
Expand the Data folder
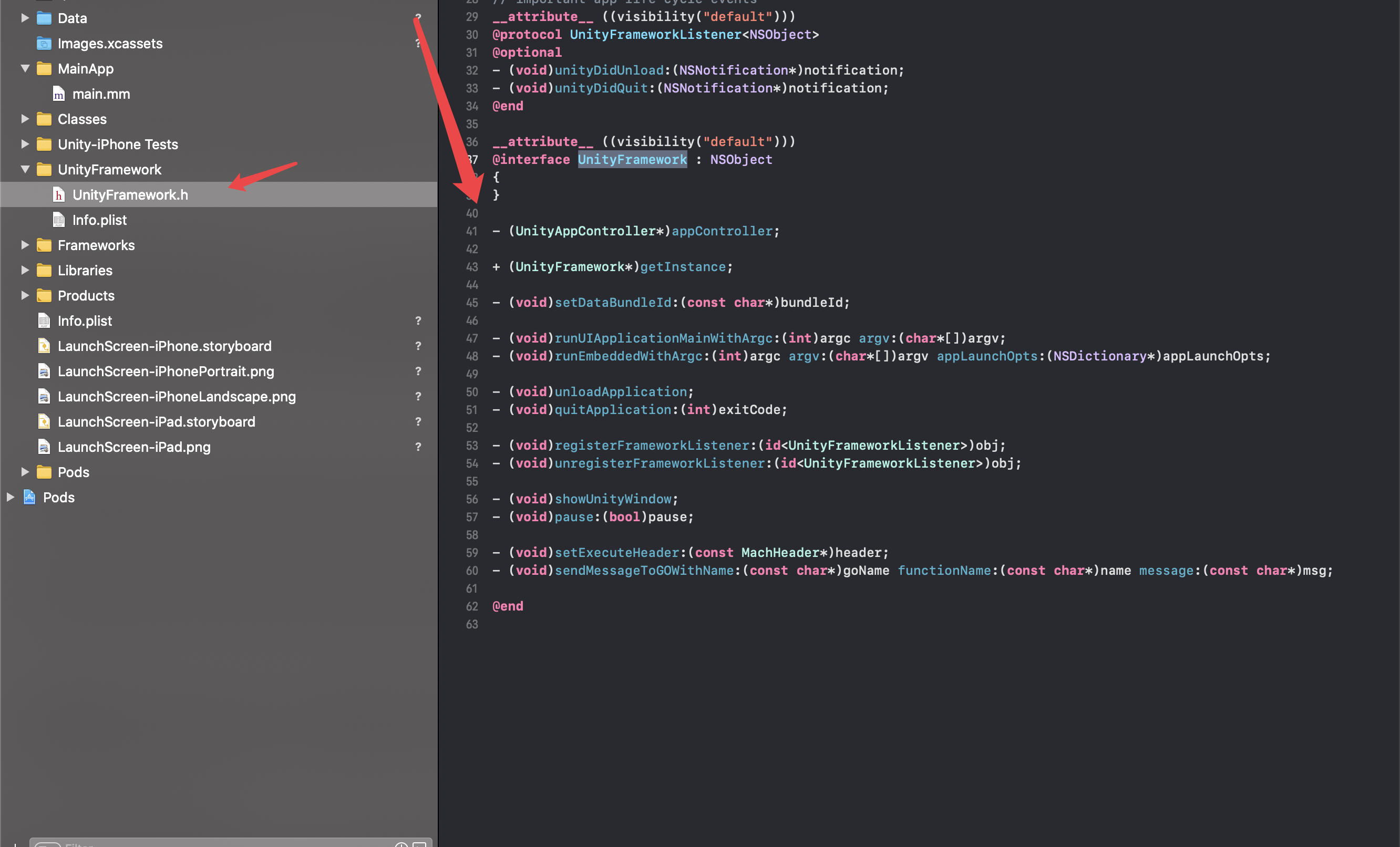[25, 18]
